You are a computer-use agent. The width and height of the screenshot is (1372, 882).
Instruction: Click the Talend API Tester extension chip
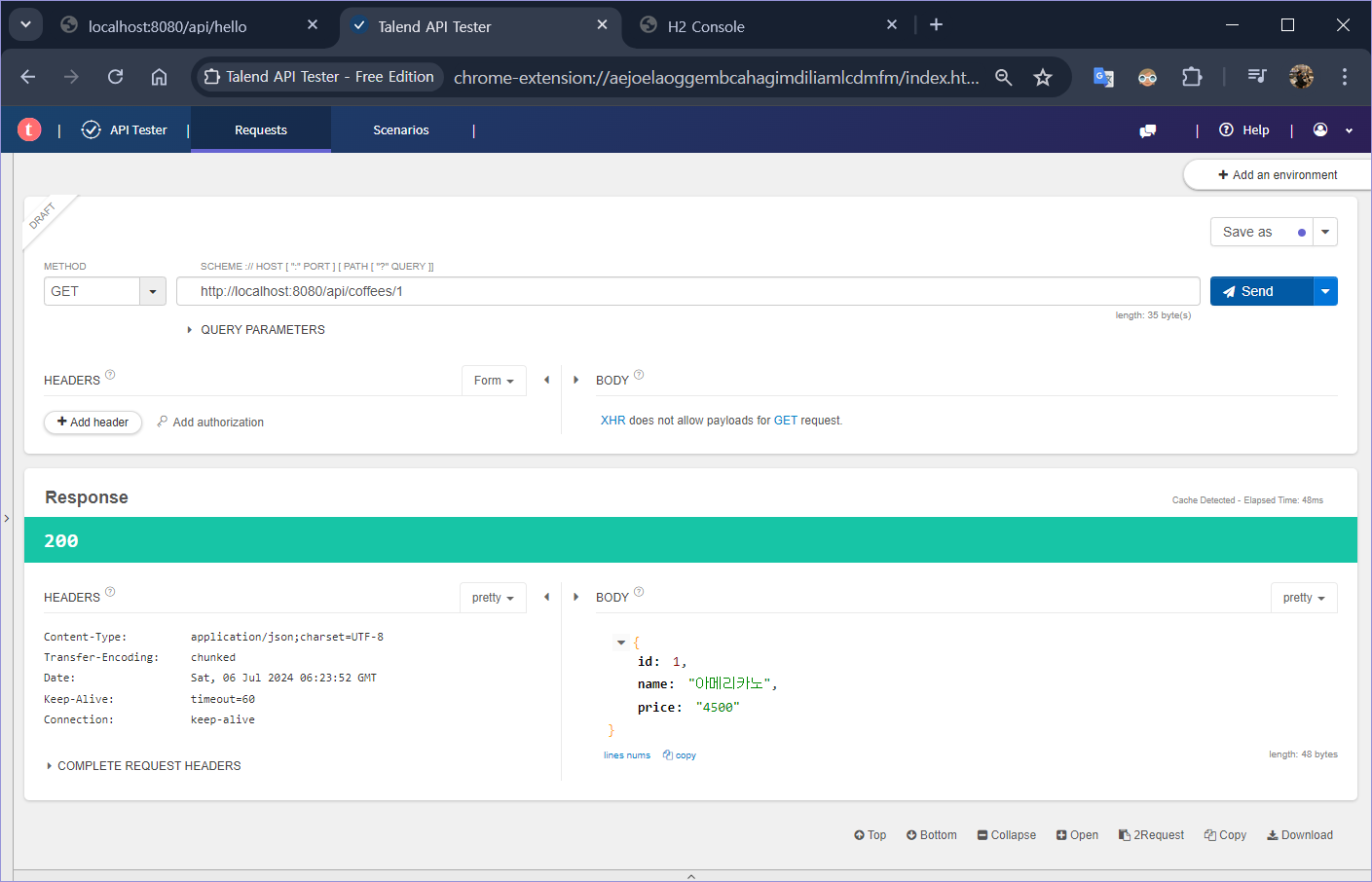coord(320,77)
